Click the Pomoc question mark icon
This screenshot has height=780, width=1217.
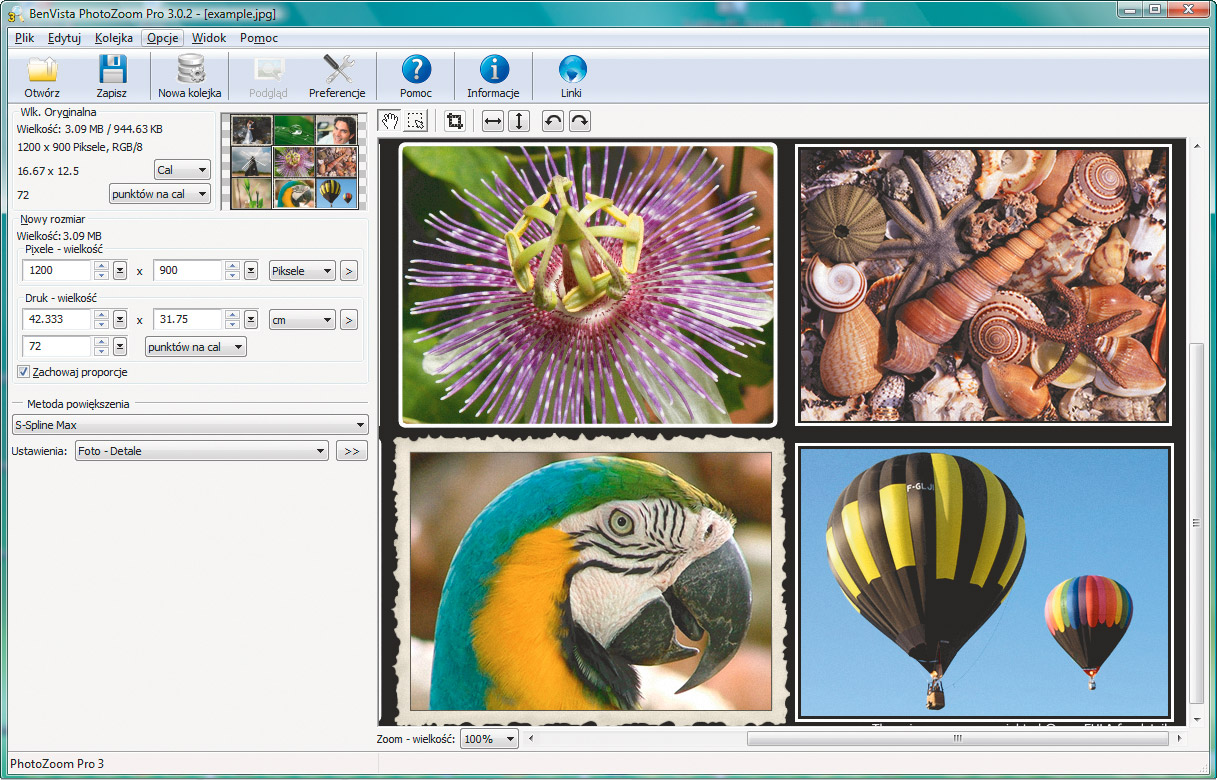tap(416, 70)
